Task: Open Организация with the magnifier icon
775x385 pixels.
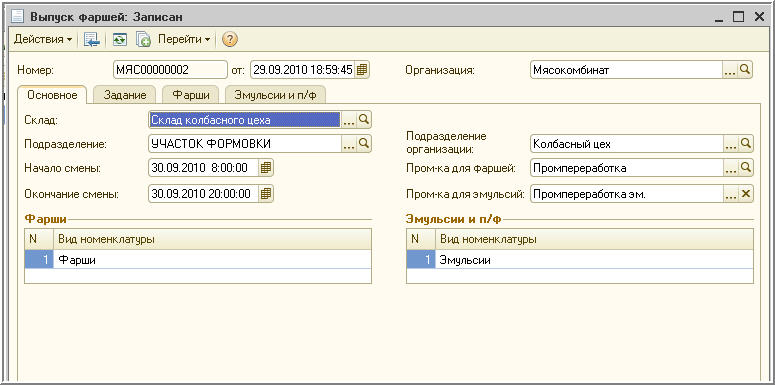Action: point(745,70)
